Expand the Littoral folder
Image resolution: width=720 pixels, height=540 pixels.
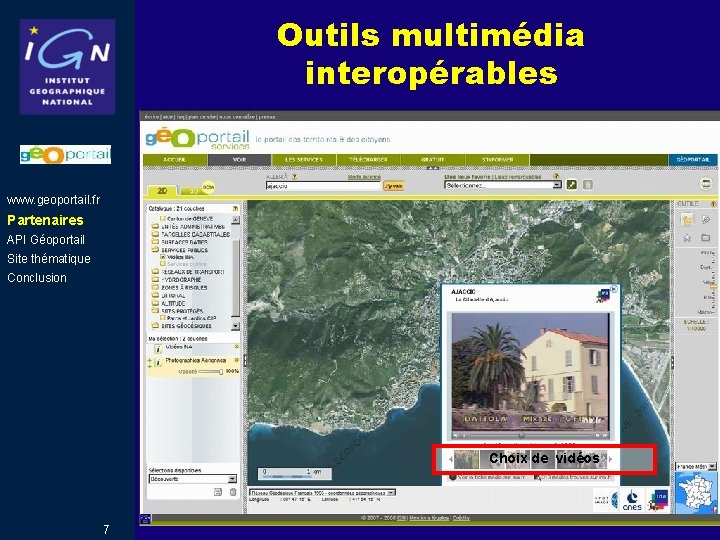point(155,295)
